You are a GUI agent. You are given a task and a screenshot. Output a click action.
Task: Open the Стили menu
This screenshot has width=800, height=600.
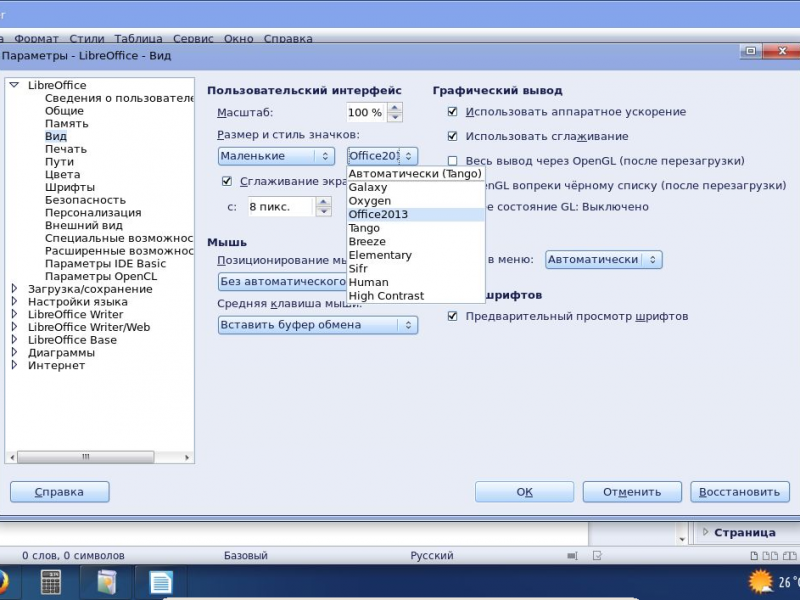click(x=87, y=38)
